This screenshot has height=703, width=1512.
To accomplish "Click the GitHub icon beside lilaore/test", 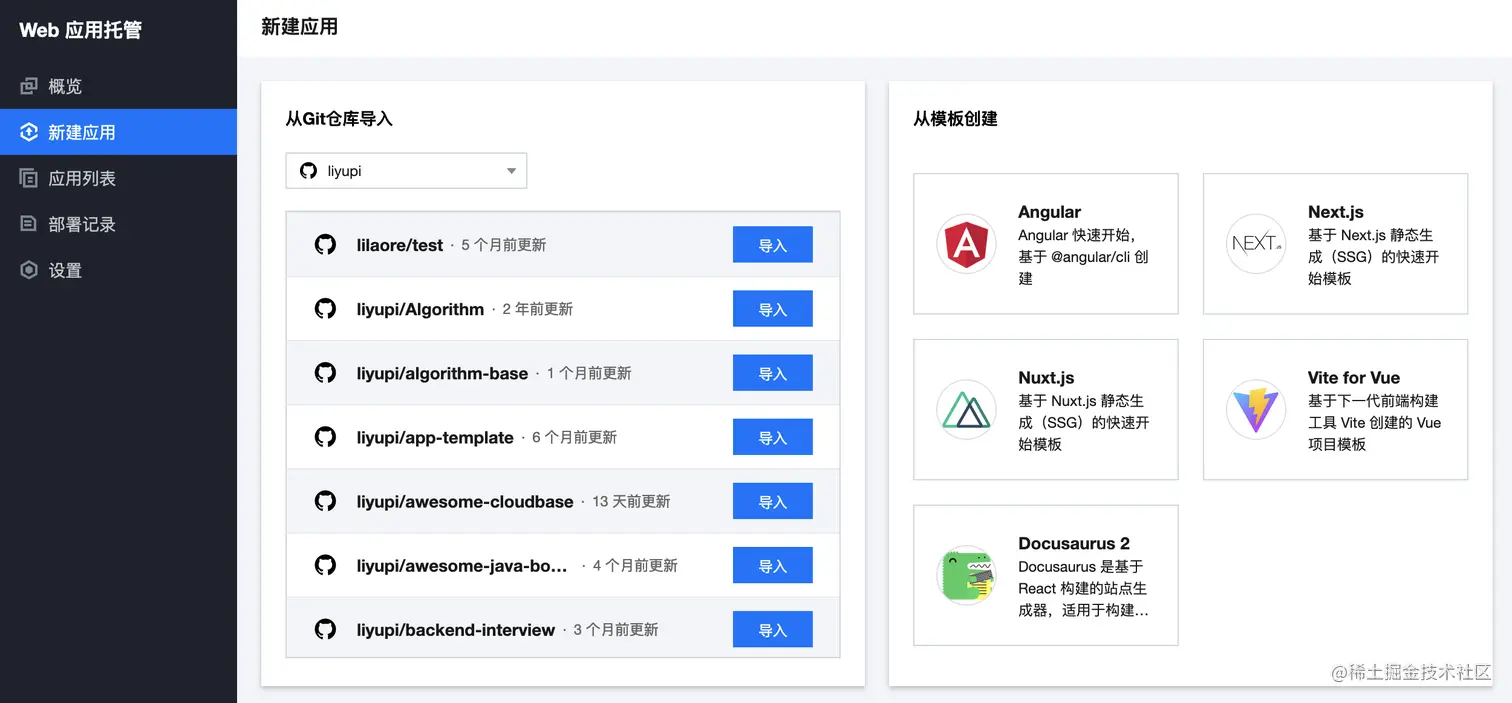I will click(325, 244).
